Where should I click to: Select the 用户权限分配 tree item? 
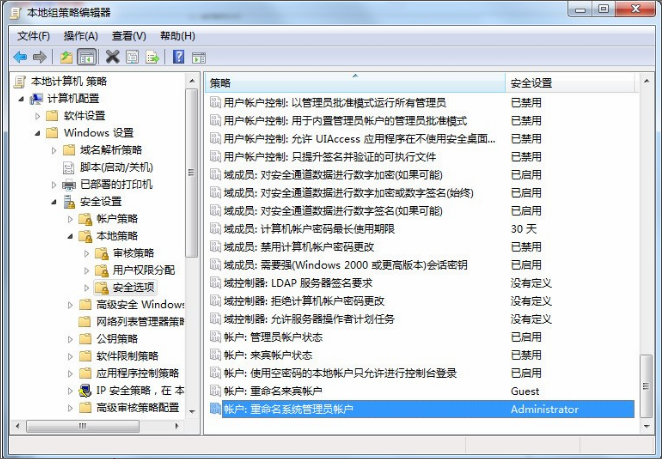[x=143, y=270]
